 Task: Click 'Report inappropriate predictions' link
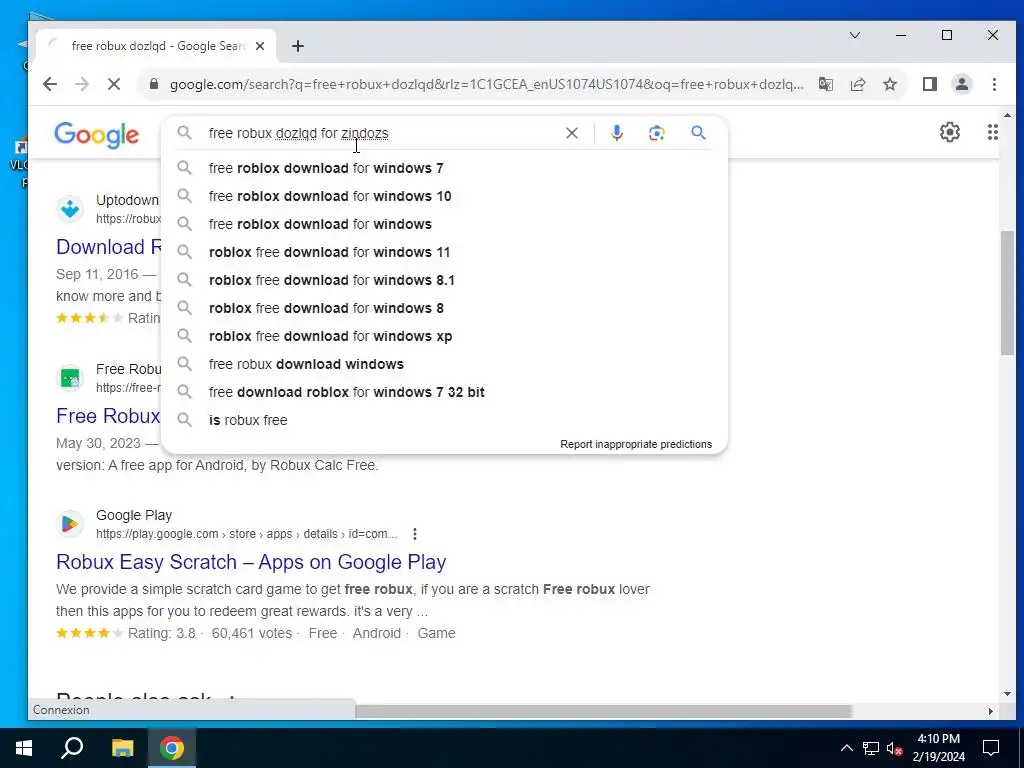tap(636, 444)
